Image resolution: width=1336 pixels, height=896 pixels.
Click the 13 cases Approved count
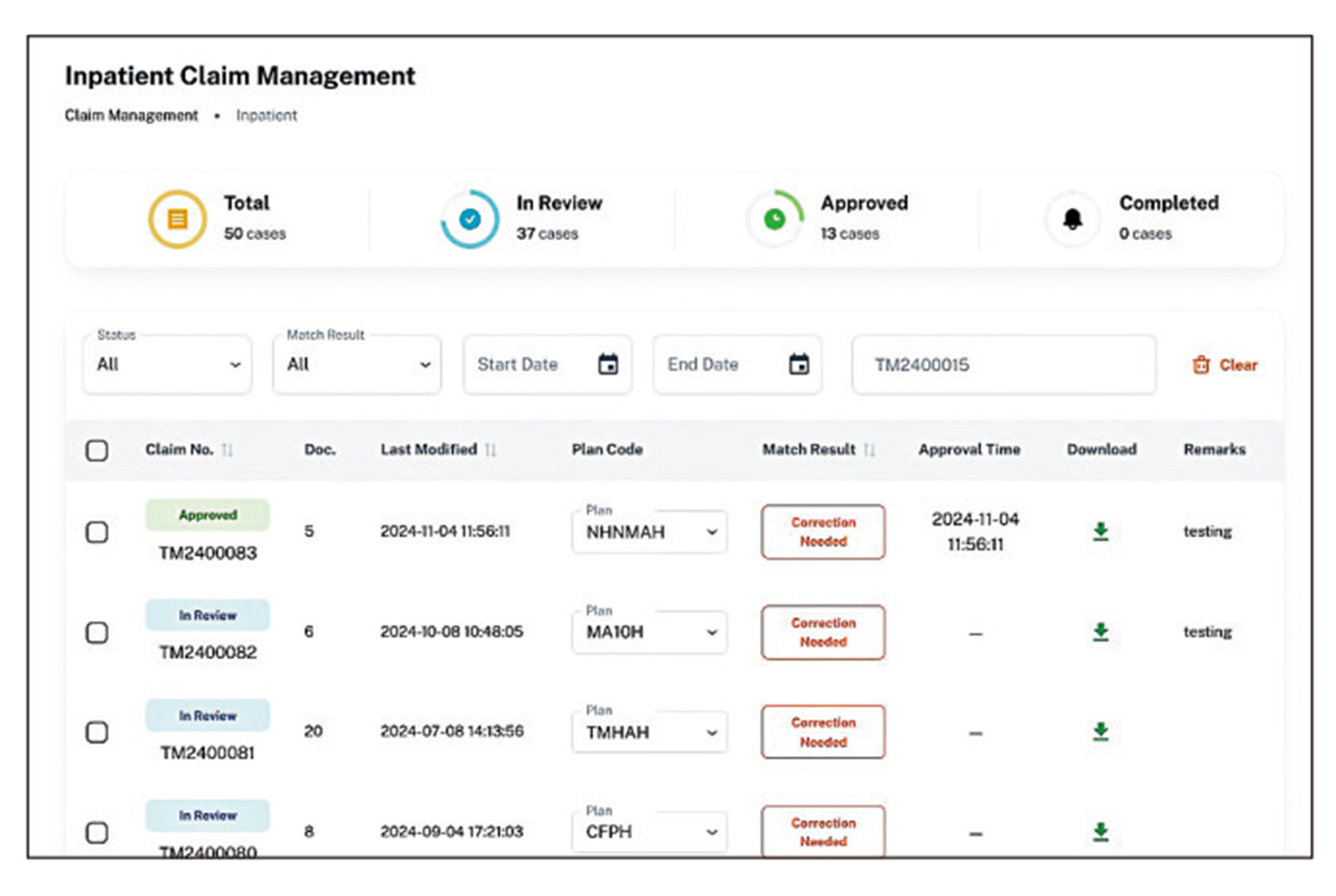pyautogui.click(x=850, y=234)
